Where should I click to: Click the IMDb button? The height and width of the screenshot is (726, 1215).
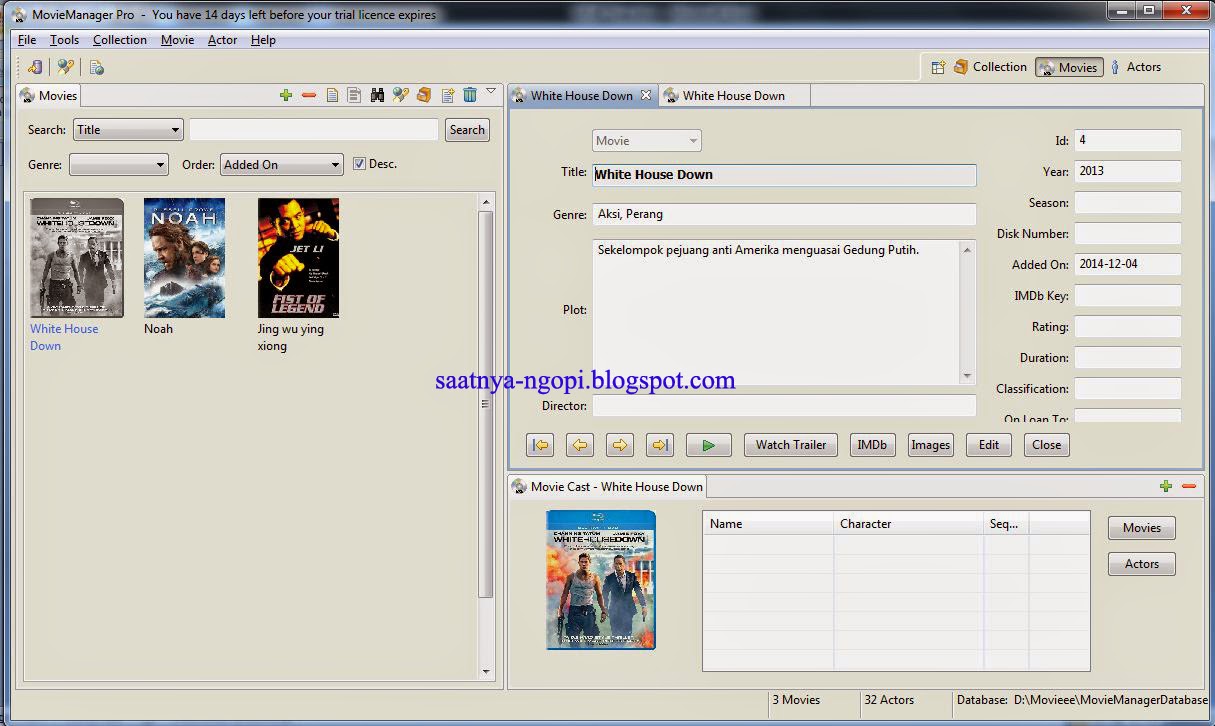(x=872, y=445)
